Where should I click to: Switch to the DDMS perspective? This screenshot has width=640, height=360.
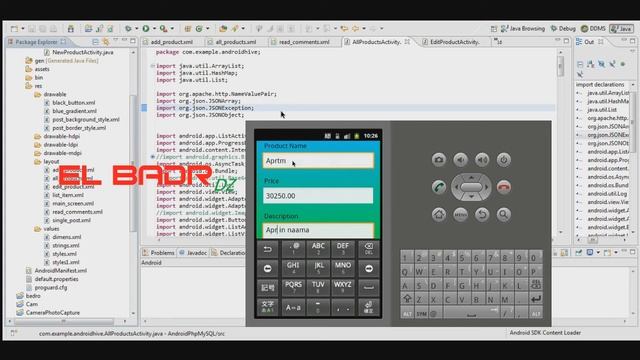pos(593,29)
